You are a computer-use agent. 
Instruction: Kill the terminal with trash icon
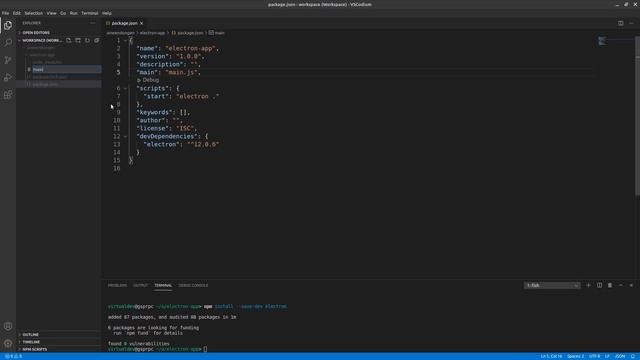tap(610, 285)
